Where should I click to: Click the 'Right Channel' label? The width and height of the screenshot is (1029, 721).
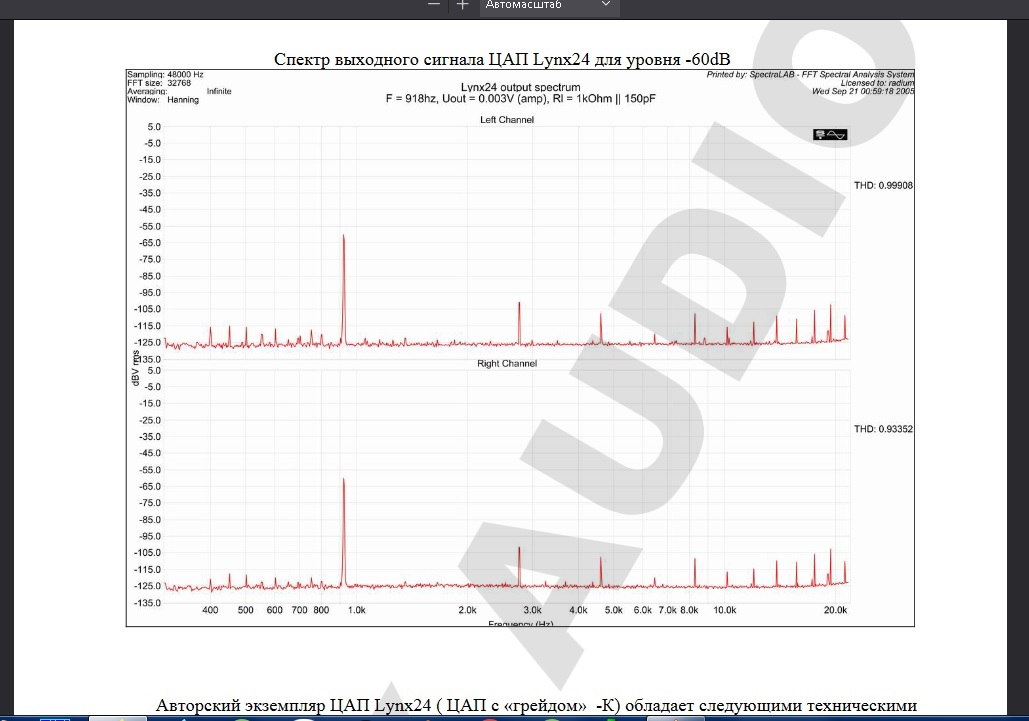[507, 363]
